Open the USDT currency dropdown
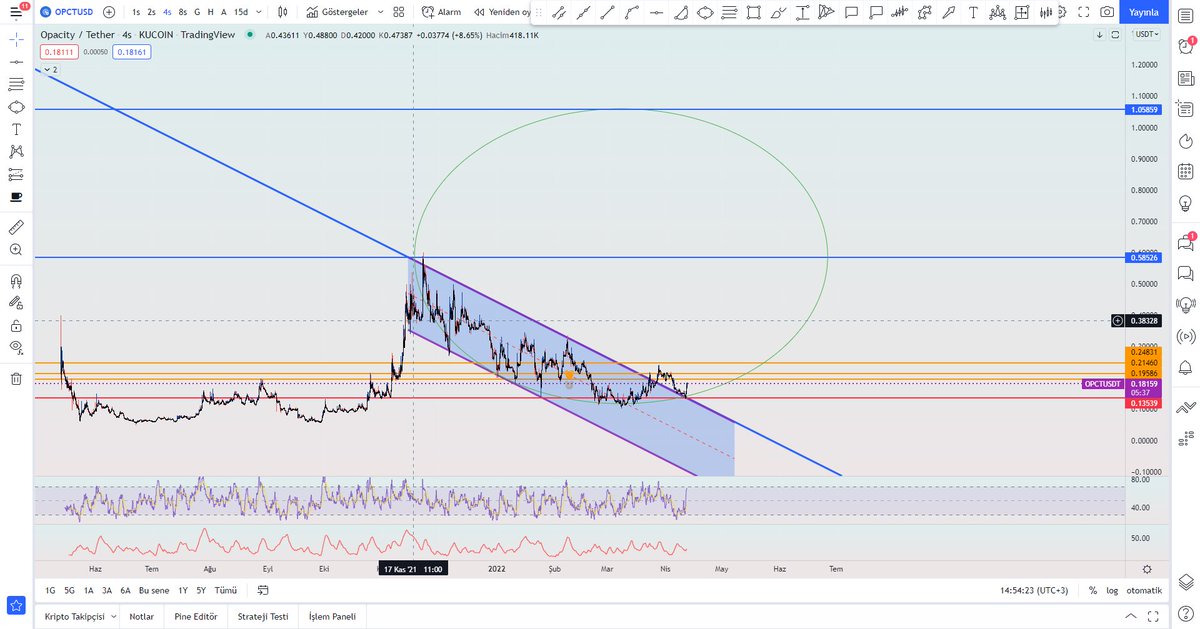The width and height of the screenshot is (1200, 629). (x=1145, y=35)
